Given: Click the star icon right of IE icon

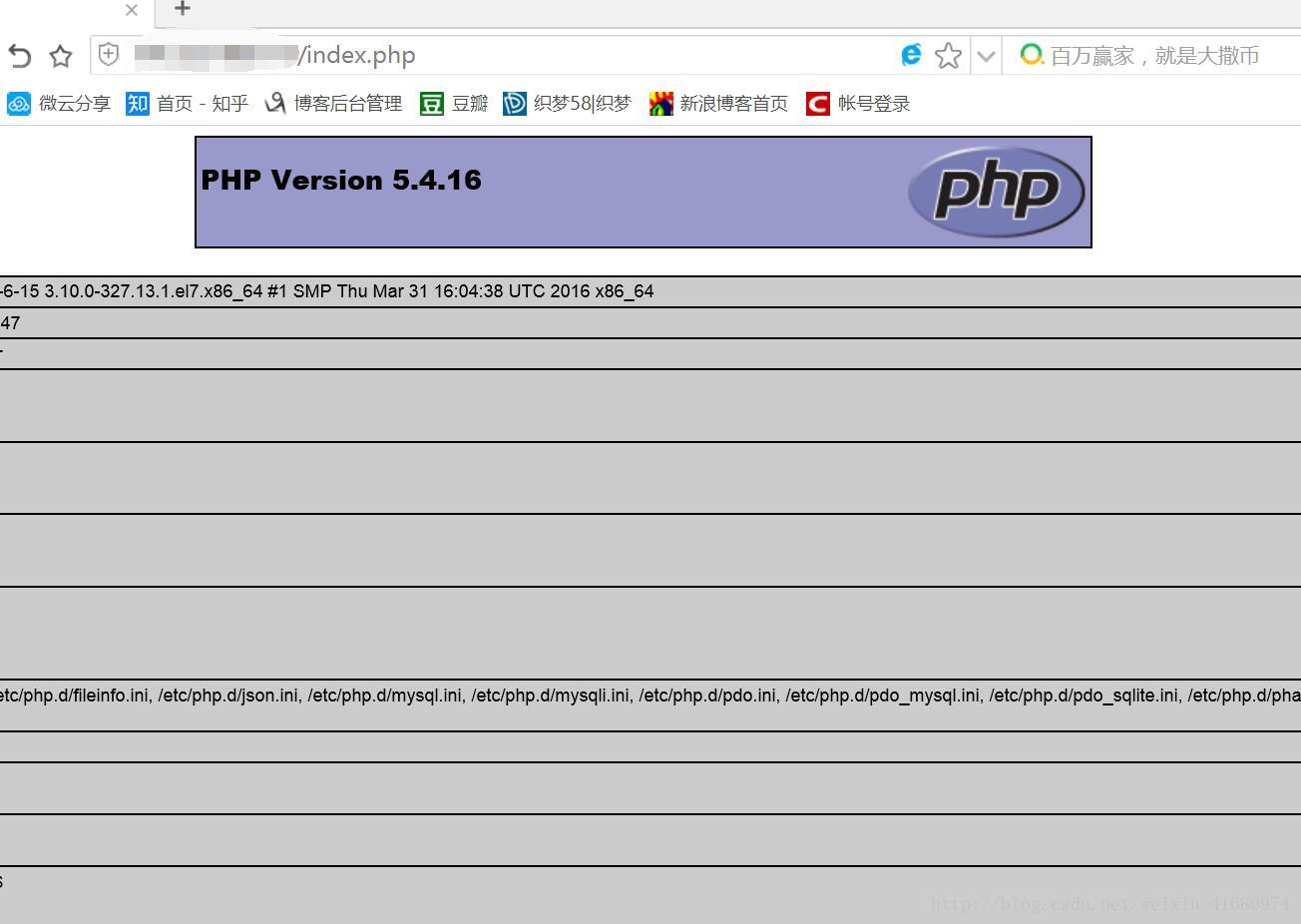Looking at the screenshot, I should pyautogui.click(x=948, y=56).
